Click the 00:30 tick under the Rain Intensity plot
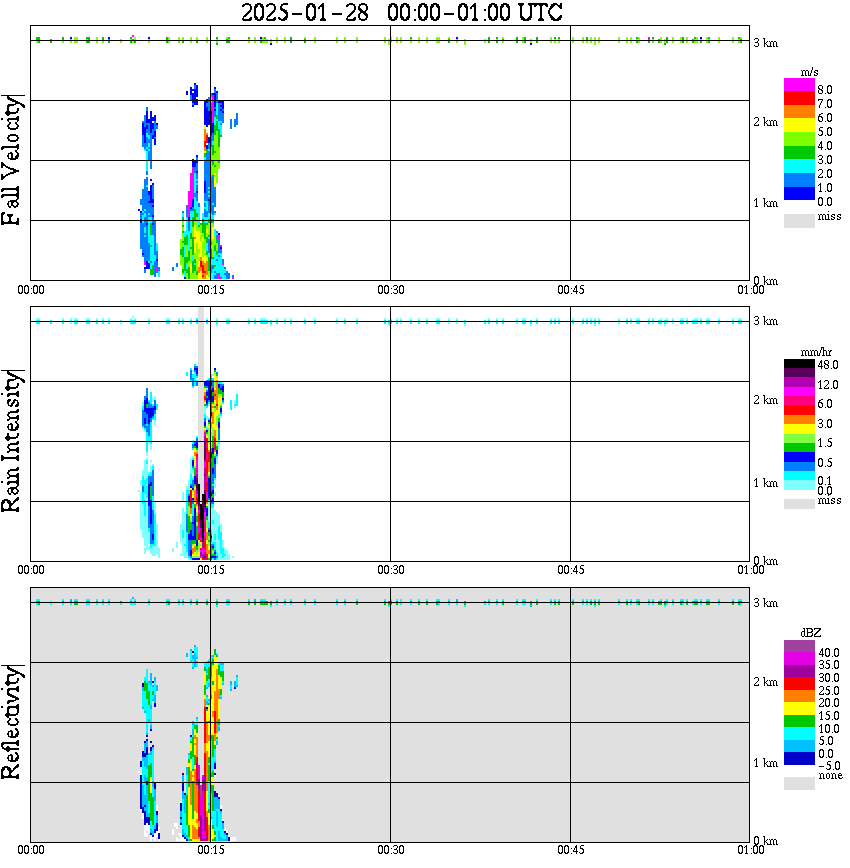Viewport: 850px width, 868px height. click(390, 570)
